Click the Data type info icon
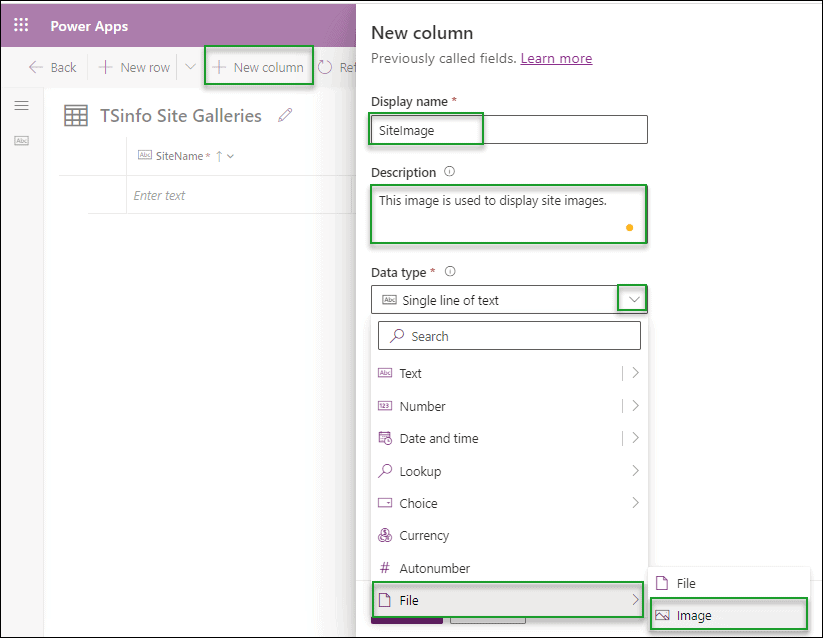Image resolution: width=823 pixels, height=638 pixels. pyautogui.click(x=450, y=271)
